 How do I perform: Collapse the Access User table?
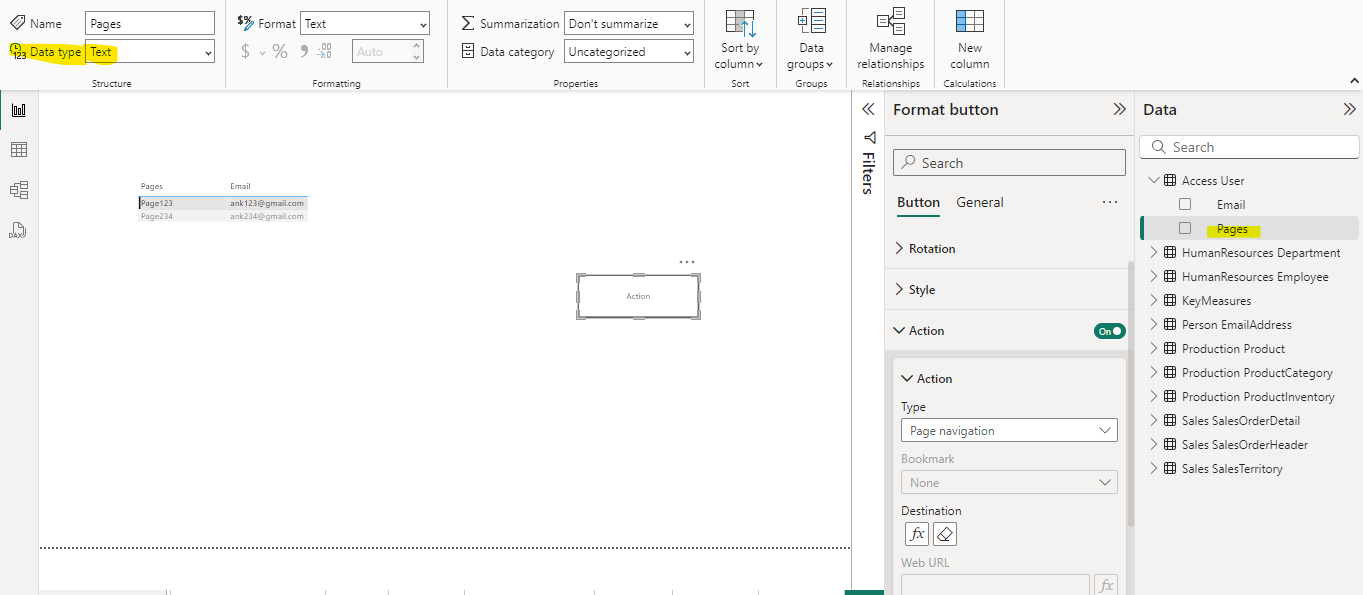1153,181
